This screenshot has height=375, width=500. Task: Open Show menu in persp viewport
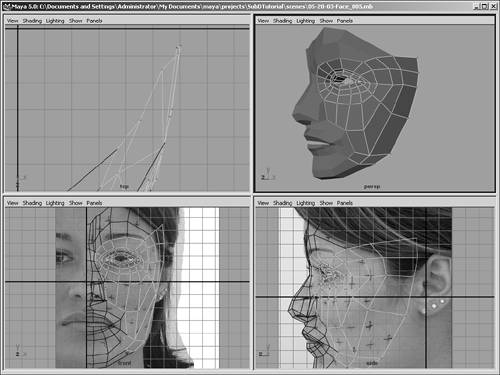[326, 21]
